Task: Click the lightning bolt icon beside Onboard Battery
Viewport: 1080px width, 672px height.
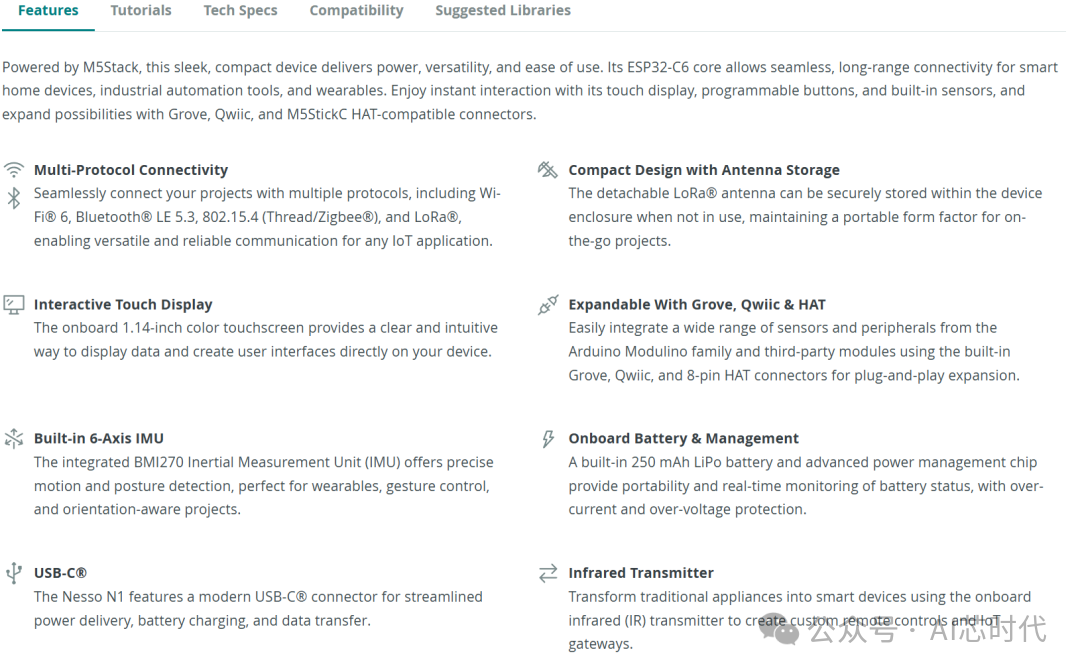Action: (548, 439)
